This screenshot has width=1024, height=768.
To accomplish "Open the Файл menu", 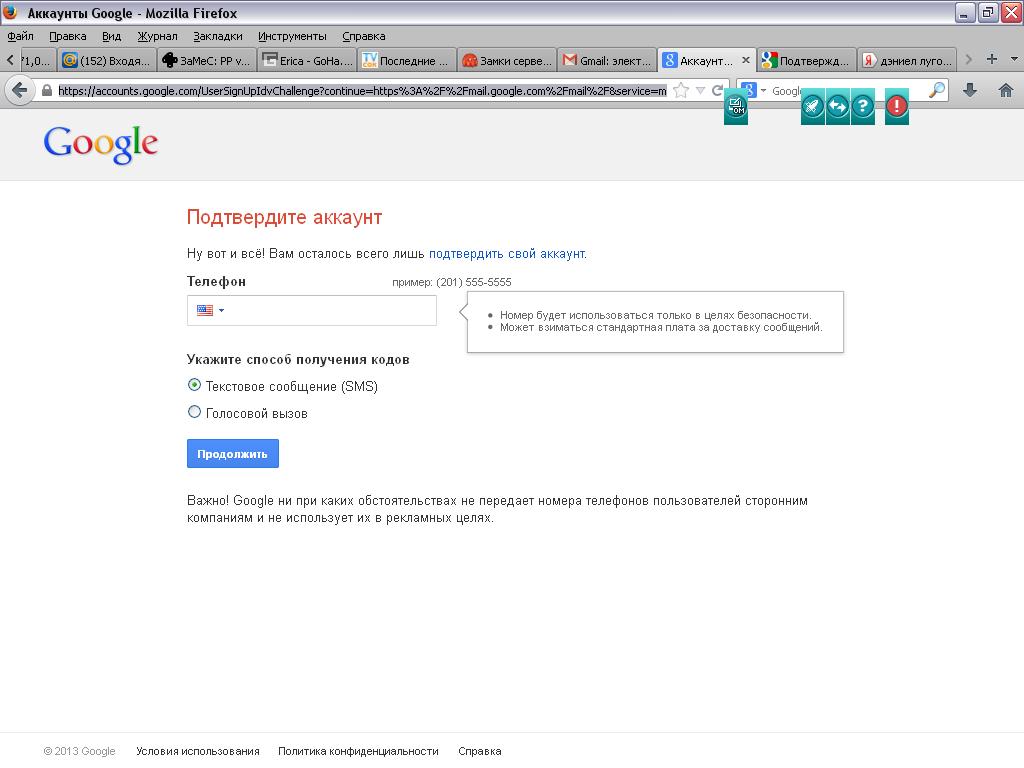I will pos(20,36).
